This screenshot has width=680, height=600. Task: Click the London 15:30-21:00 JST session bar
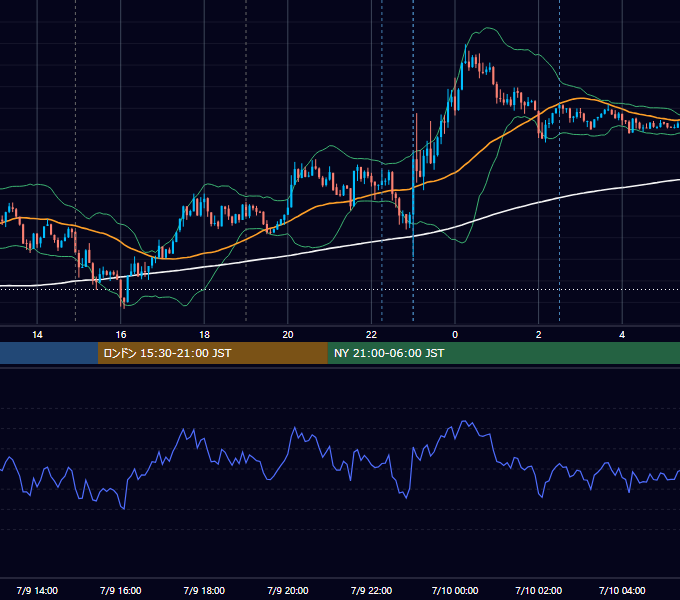(212, 353)
